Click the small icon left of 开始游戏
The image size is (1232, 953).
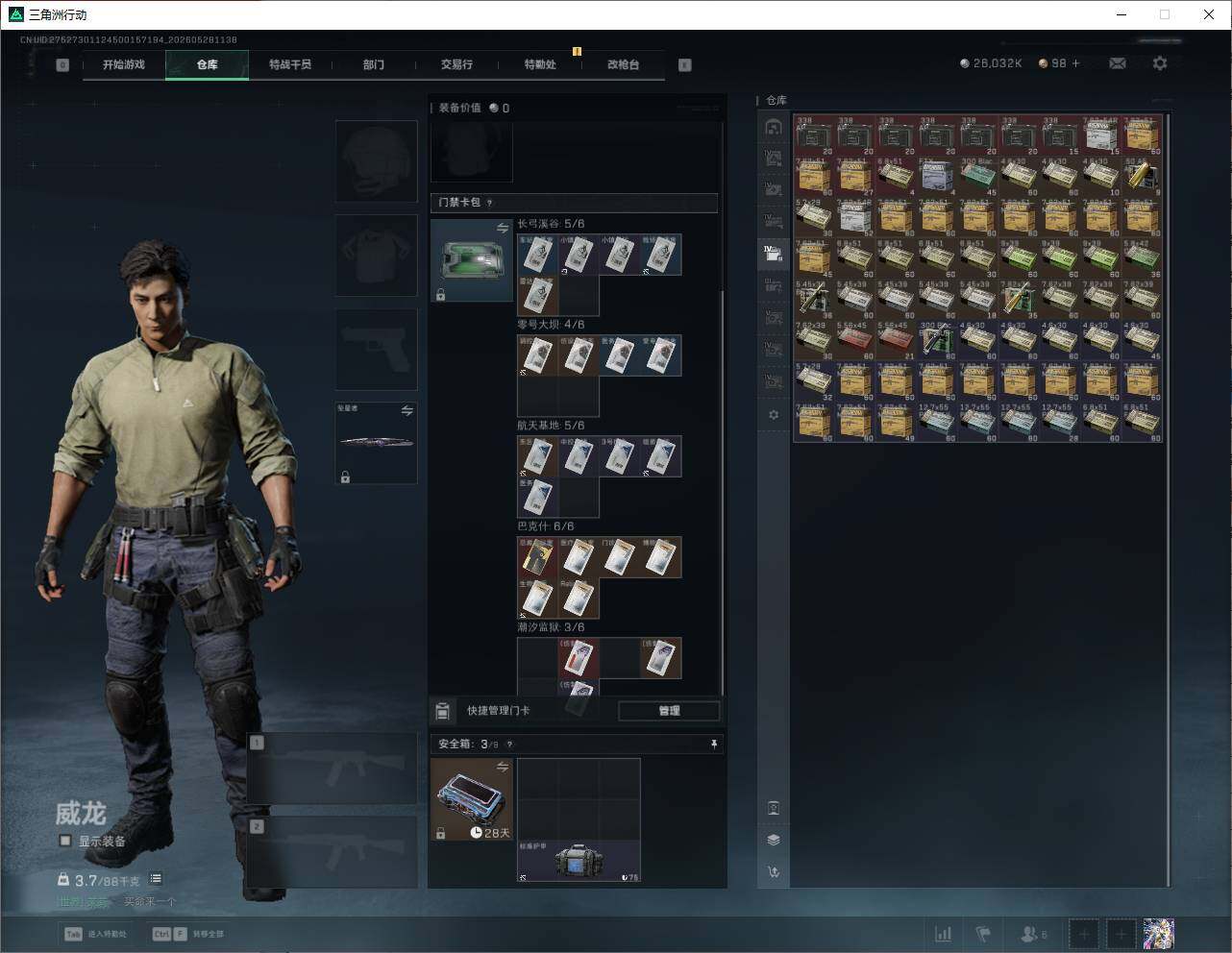pos(62,65)
